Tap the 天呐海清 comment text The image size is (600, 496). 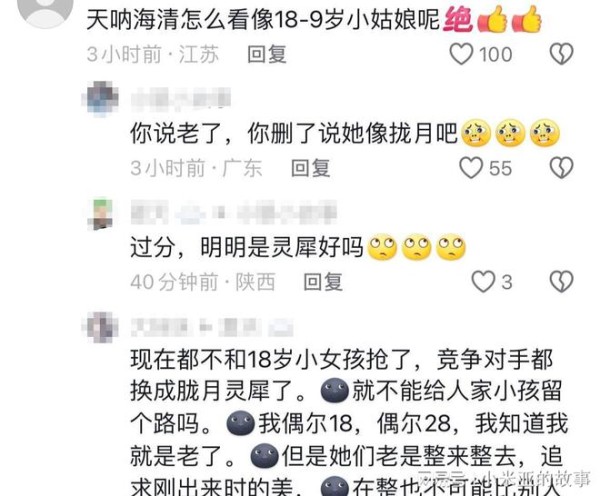(314, 19)
